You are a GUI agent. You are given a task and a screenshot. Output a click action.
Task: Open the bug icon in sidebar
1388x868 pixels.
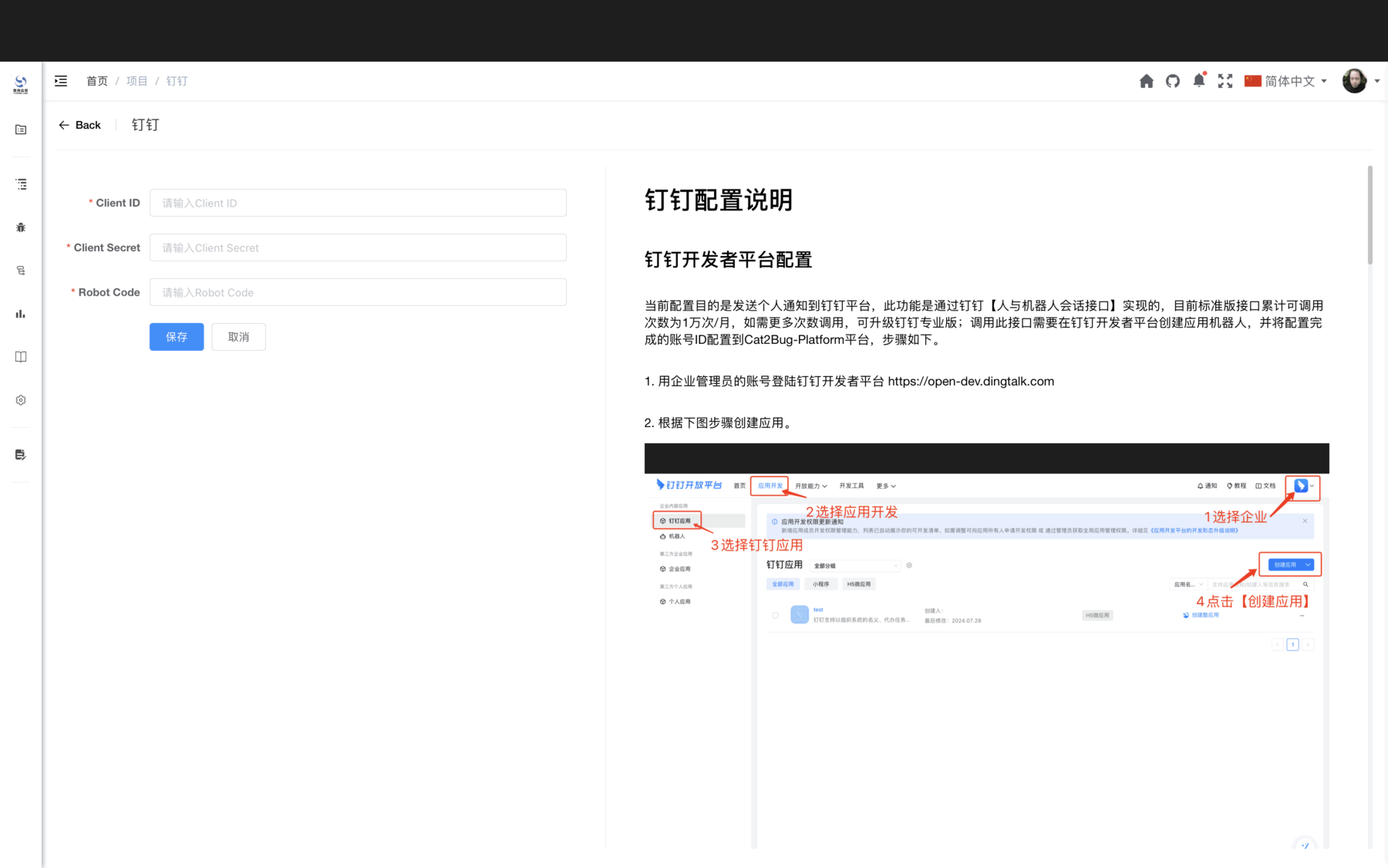(x=21, y=227)
